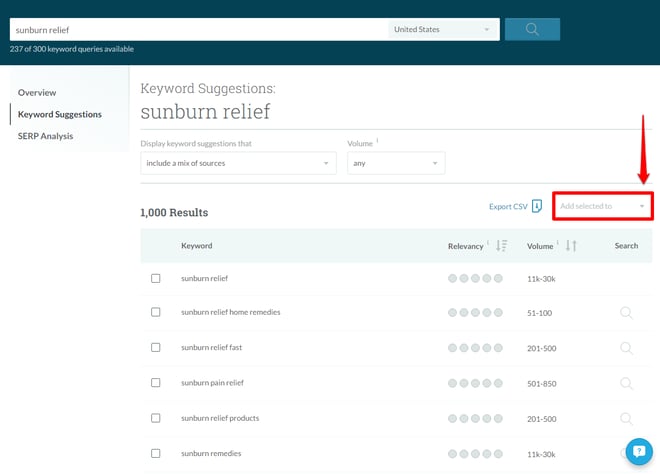Viewport: 660px width, 474px height.
Task: Click the sunburn relief search input field
Action: 199,29
